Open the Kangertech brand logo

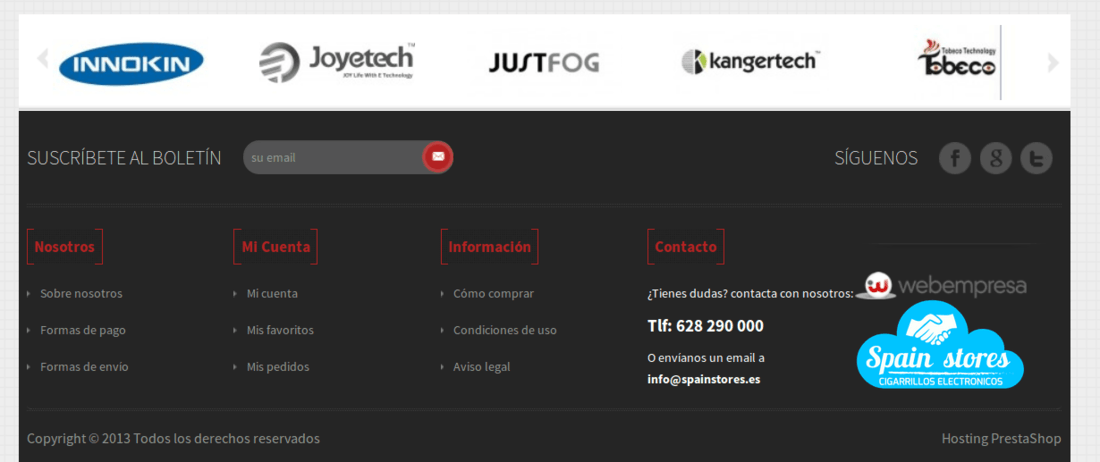pos(750,62)
